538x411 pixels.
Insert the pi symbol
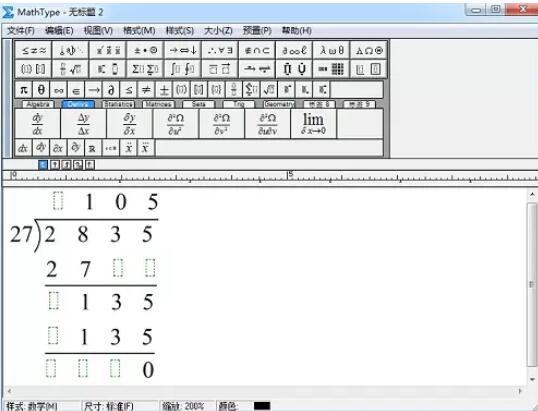pyautogui.click(x=24, y=90)
